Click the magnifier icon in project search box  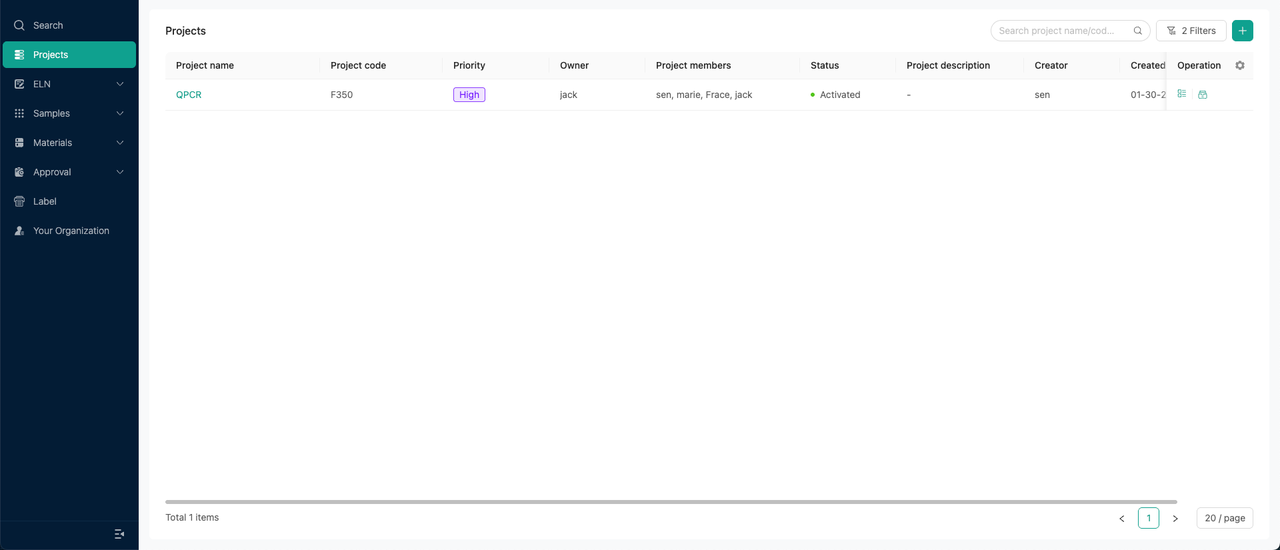click(1138, 31)
